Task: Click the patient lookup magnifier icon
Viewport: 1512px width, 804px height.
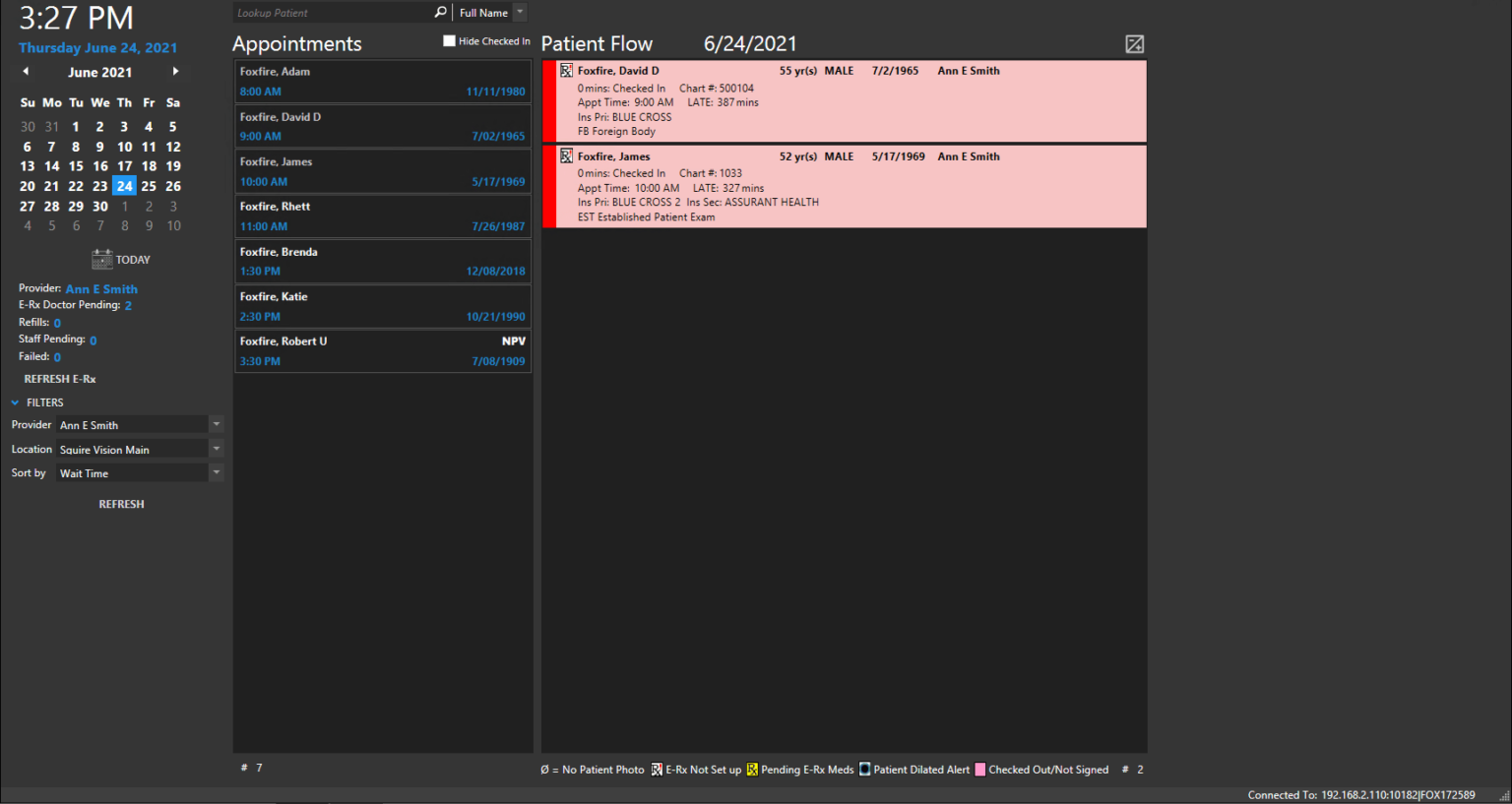Action: (x=440, y=12)
